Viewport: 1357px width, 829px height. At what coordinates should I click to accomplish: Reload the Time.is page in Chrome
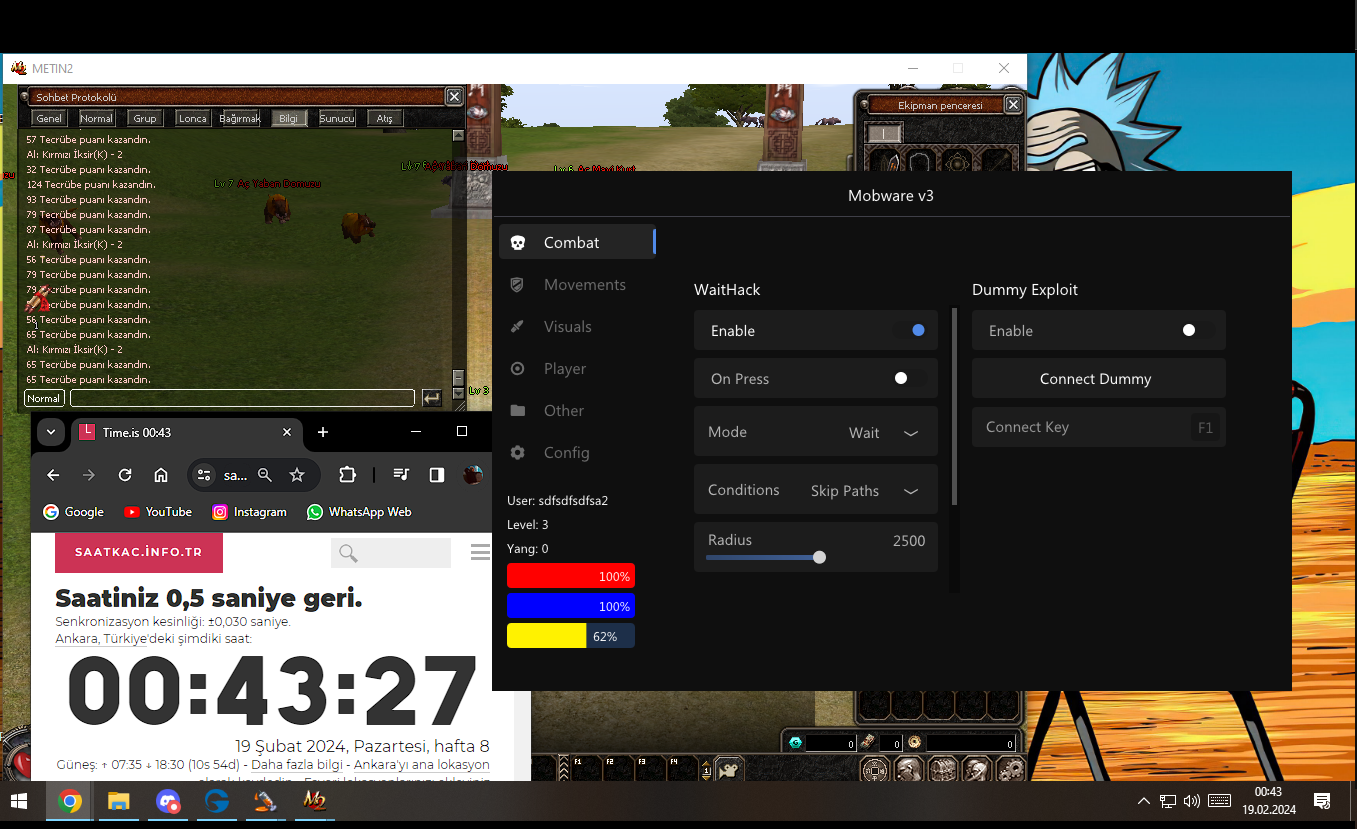point(125,475)
